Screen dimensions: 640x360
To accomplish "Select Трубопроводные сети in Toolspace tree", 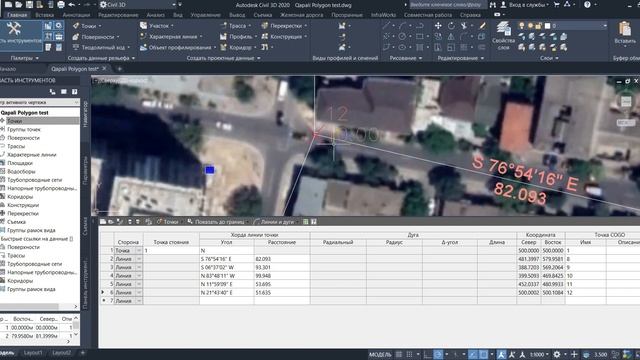I will (35, 180).
